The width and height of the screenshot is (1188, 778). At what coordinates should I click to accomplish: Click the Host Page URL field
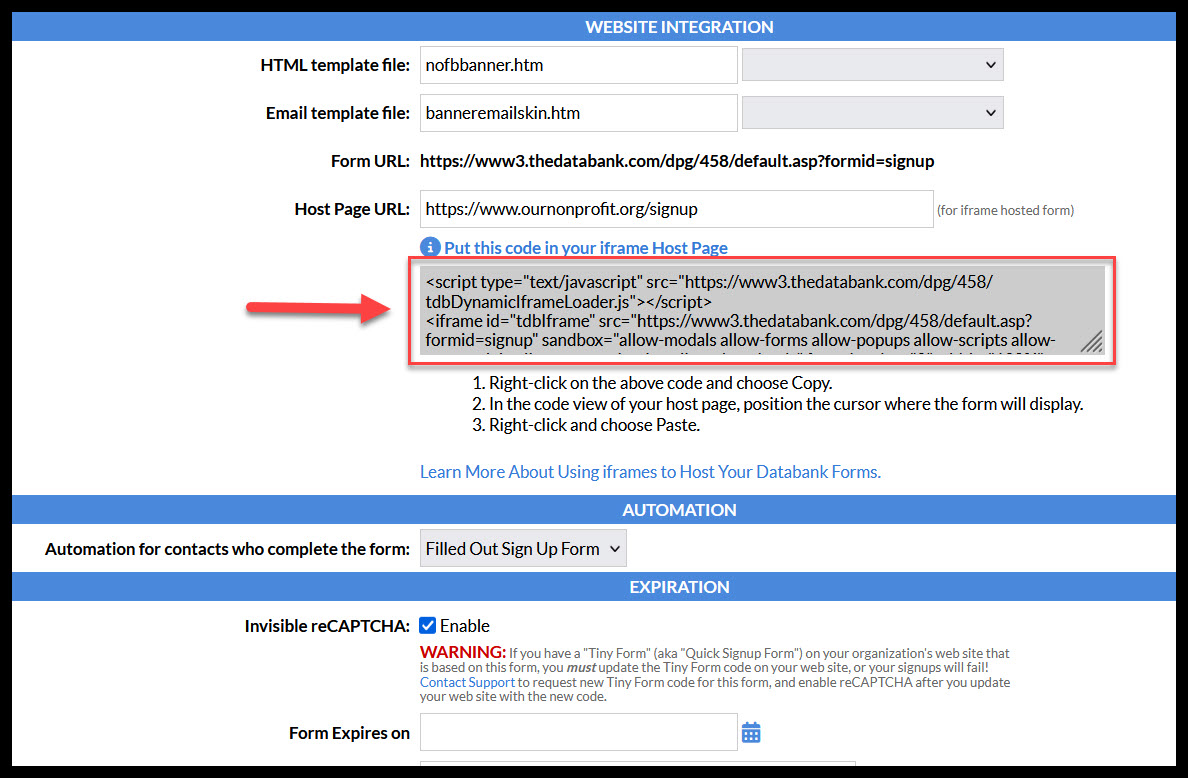point(677,209)
